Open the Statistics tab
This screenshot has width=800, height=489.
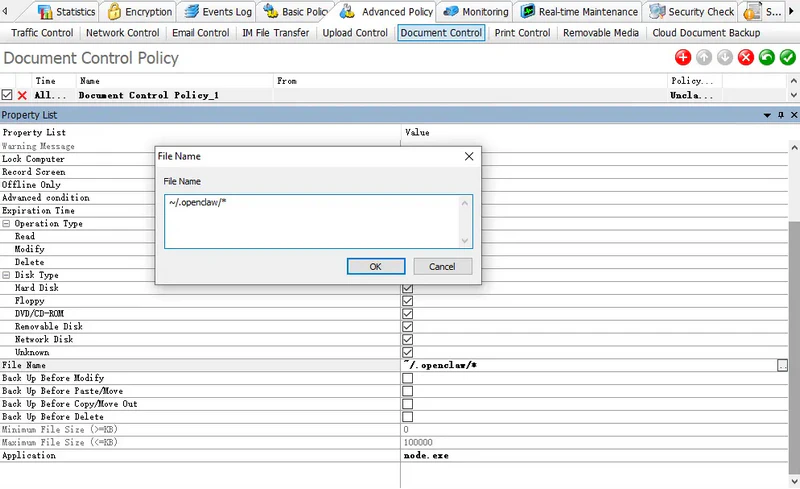pyautogui.click(x=66, y=12)
